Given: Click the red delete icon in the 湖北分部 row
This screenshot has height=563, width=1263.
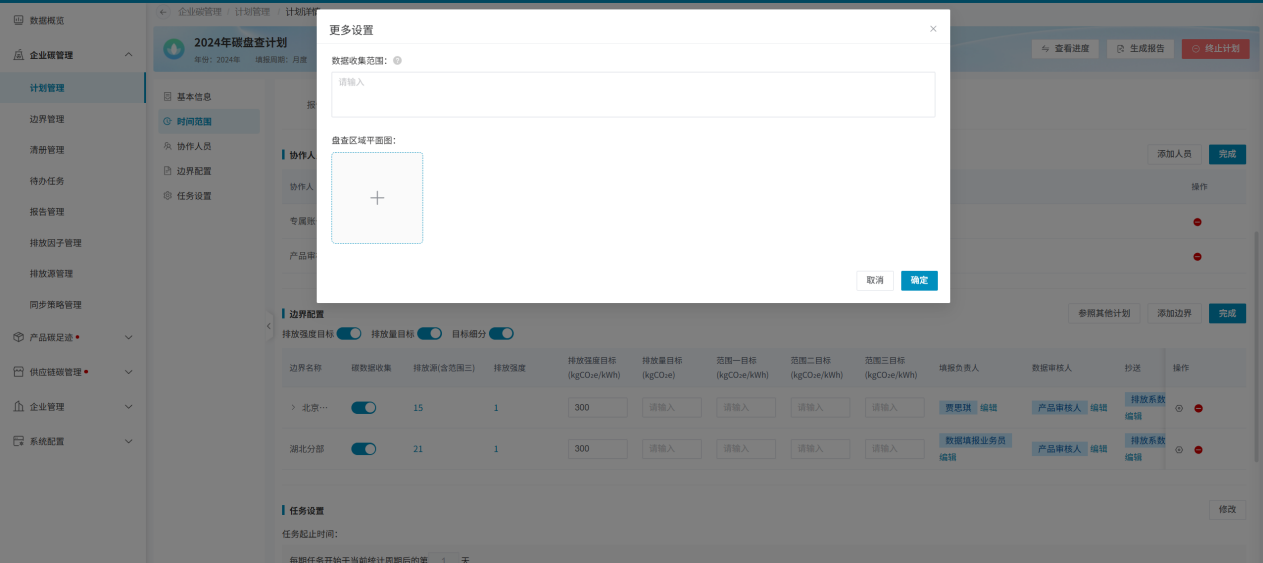Looking at the screenshot, I should [x=1198, y=450].
